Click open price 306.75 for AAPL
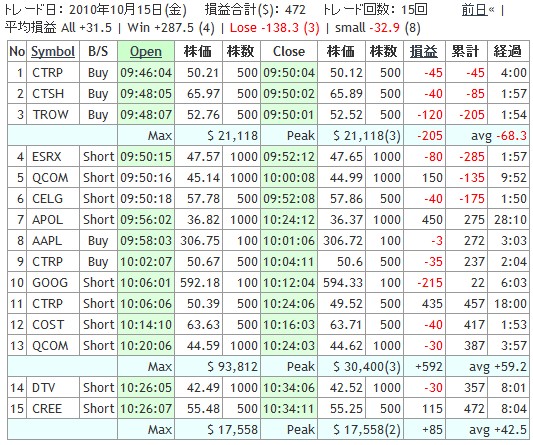This screenshot has width=533, height=445. coord(200,241)
